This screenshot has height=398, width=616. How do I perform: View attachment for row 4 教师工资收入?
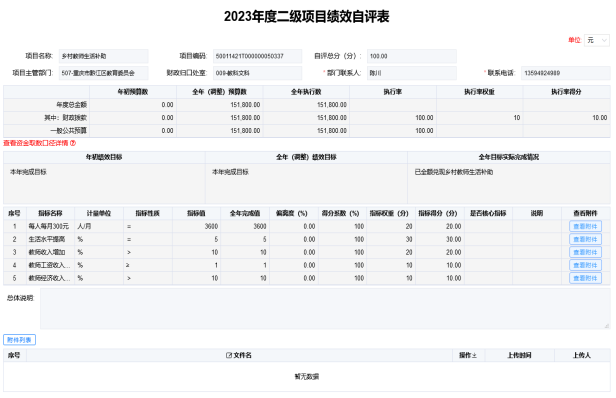click(x=585, y=265)
